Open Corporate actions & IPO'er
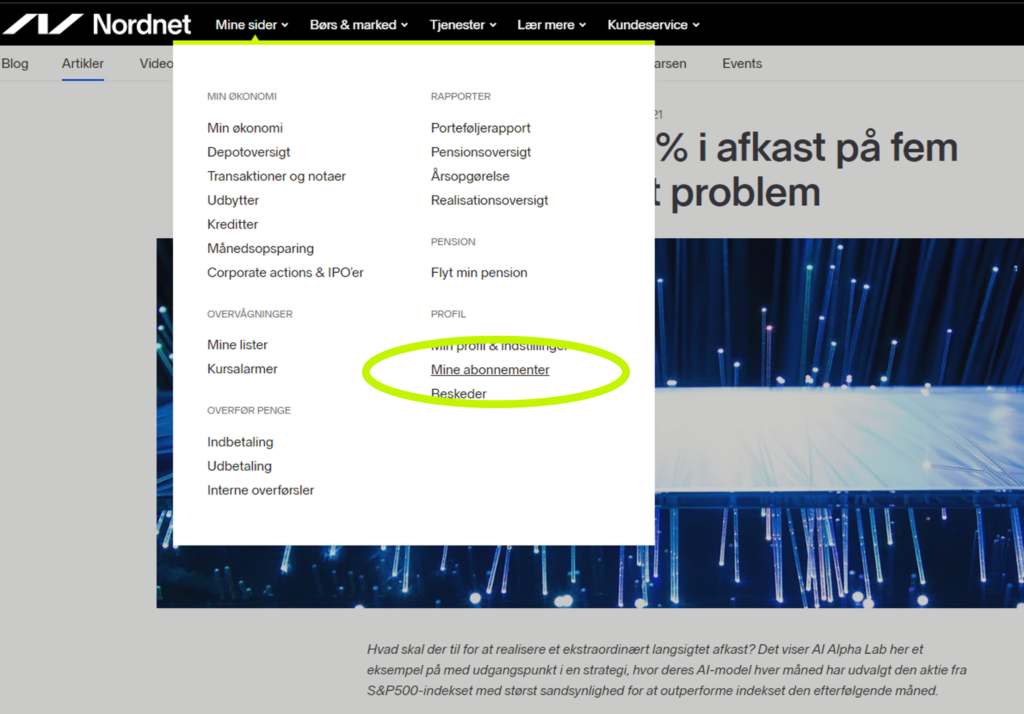This screenshot has width=1024, height=714. tap(285, 272)
